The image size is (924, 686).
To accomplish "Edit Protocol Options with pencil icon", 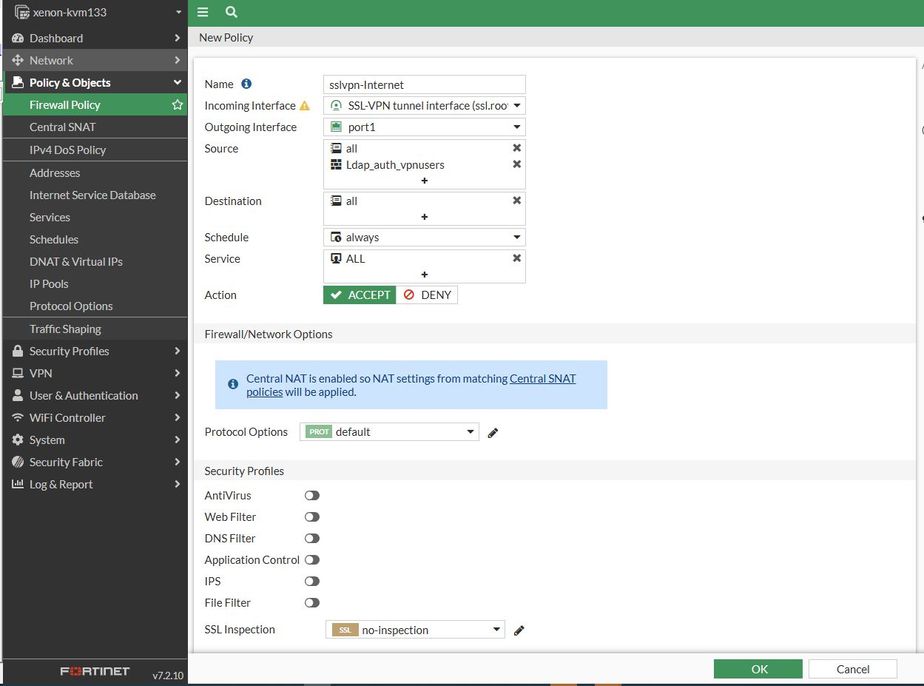I will click(x=493, y=433).
